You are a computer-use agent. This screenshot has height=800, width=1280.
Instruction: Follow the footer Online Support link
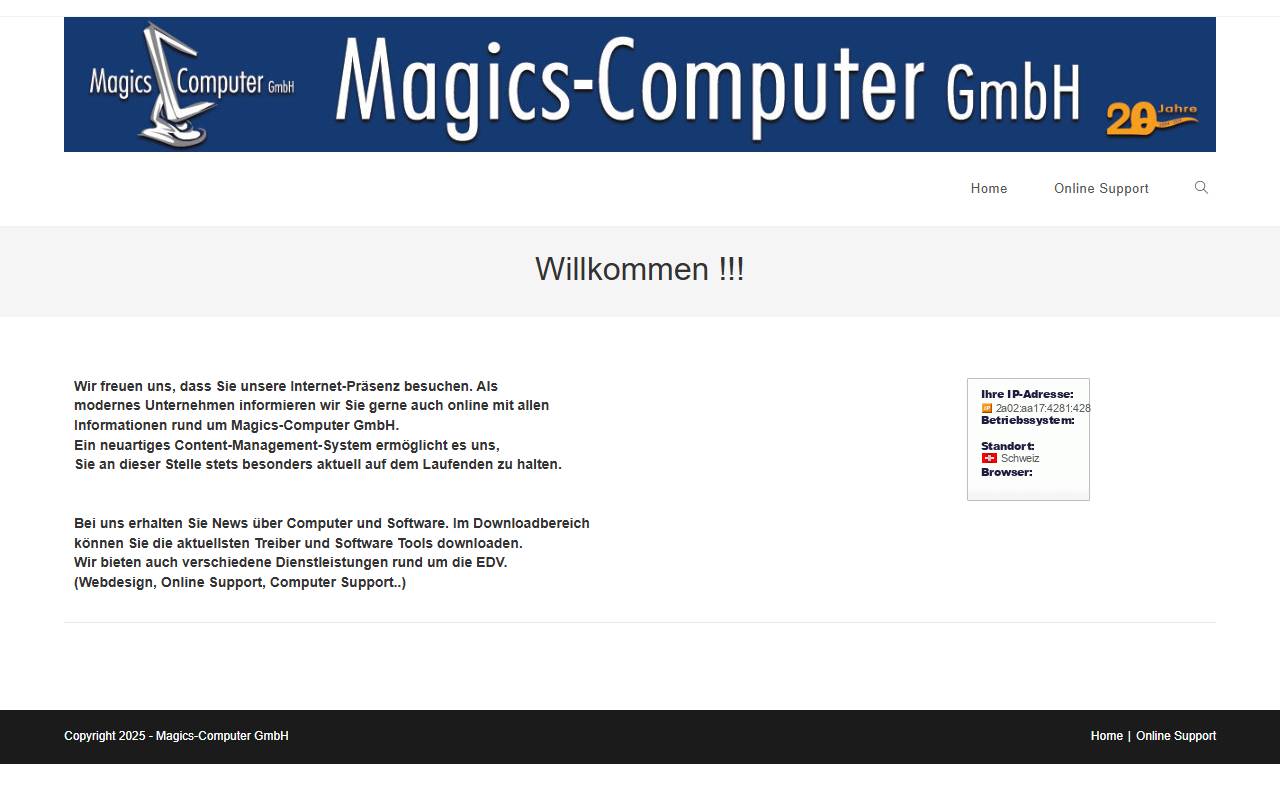[1176, 736]
